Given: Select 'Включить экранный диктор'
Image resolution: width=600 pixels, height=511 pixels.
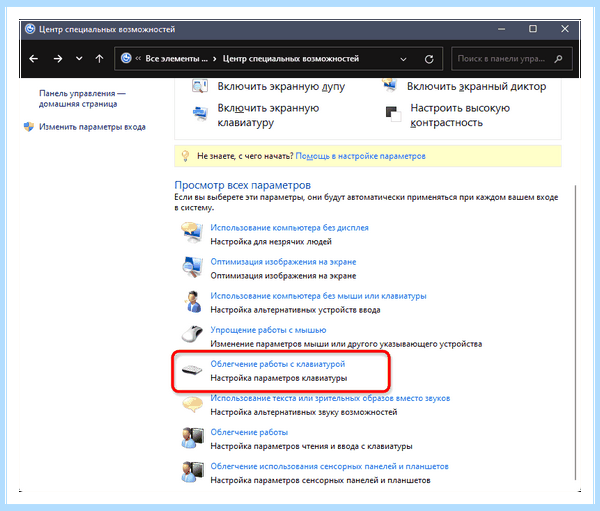Looking at the screenshot, I should (476, 87).
